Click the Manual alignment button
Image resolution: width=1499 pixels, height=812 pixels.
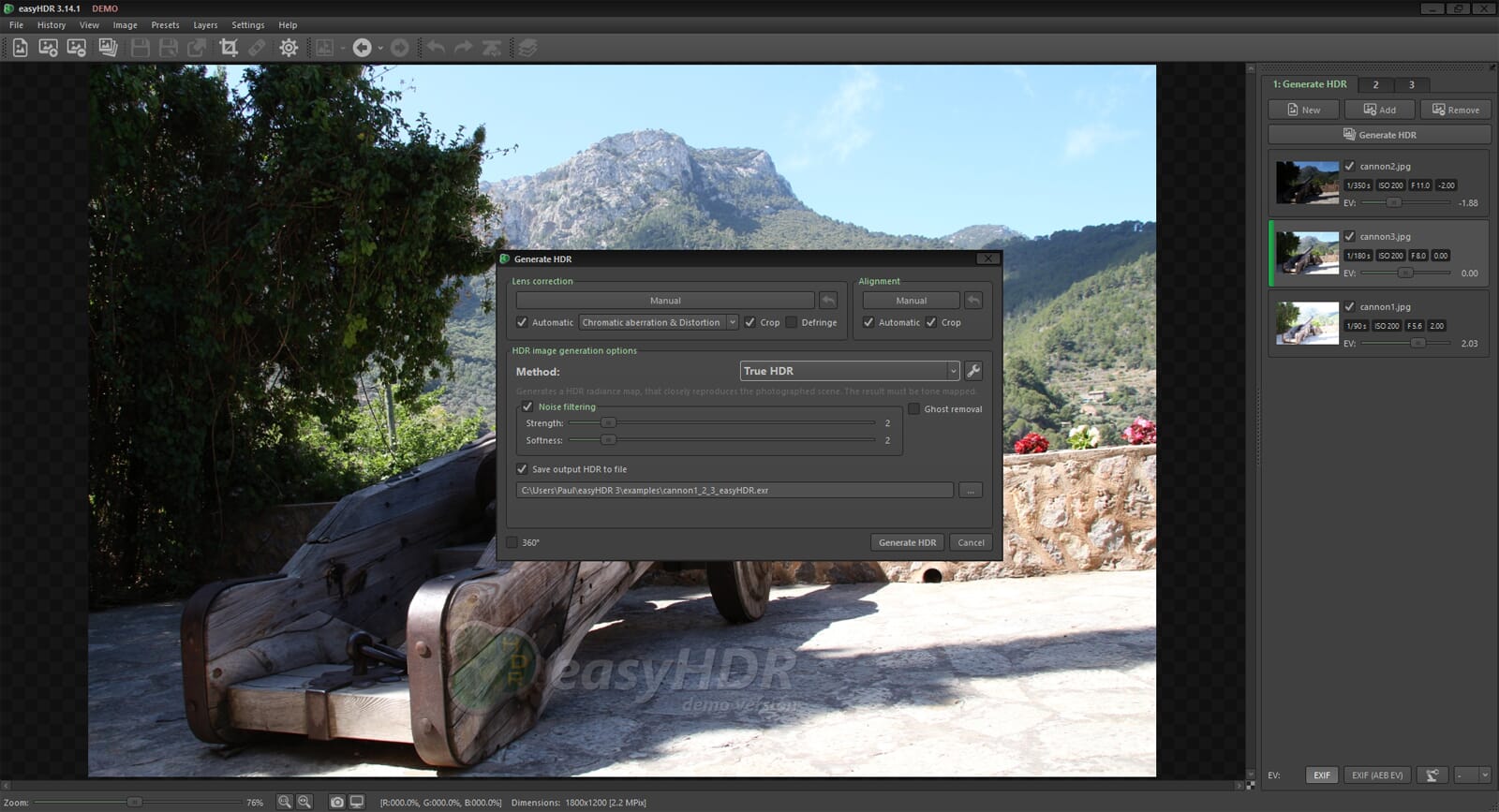coord(911,301)
